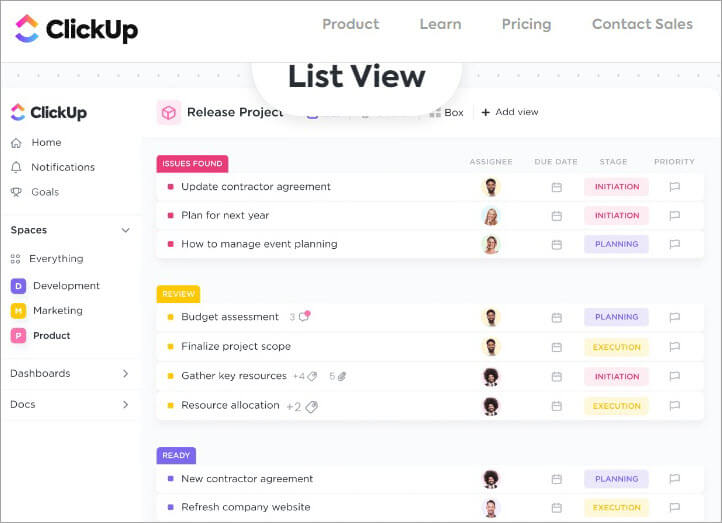Image resolution: width=722 pixels, height=523 pixels.
Task: Click the Notifications bell icon
Action: pos(16,167)
